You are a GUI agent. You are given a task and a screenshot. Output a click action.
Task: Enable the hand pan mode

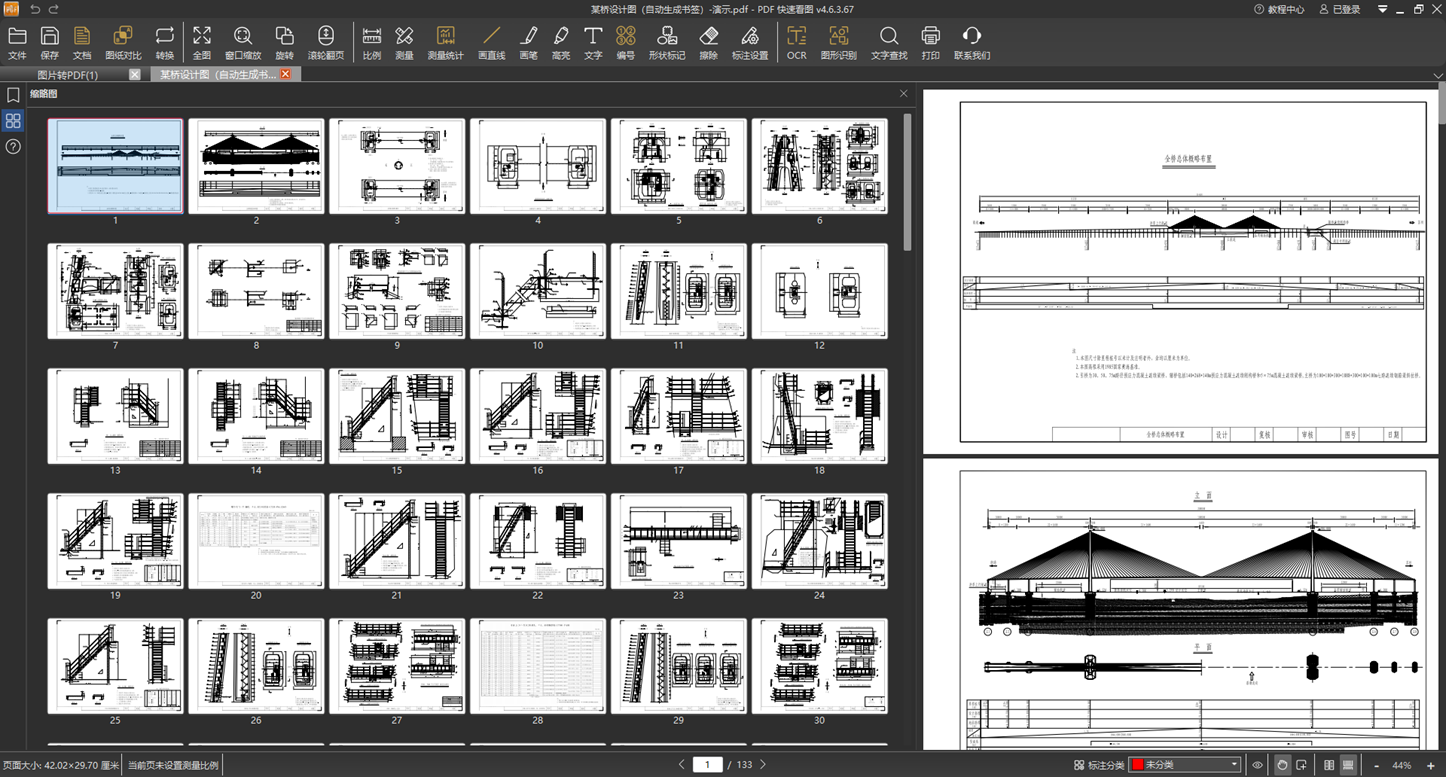[x=1282, y=765]
